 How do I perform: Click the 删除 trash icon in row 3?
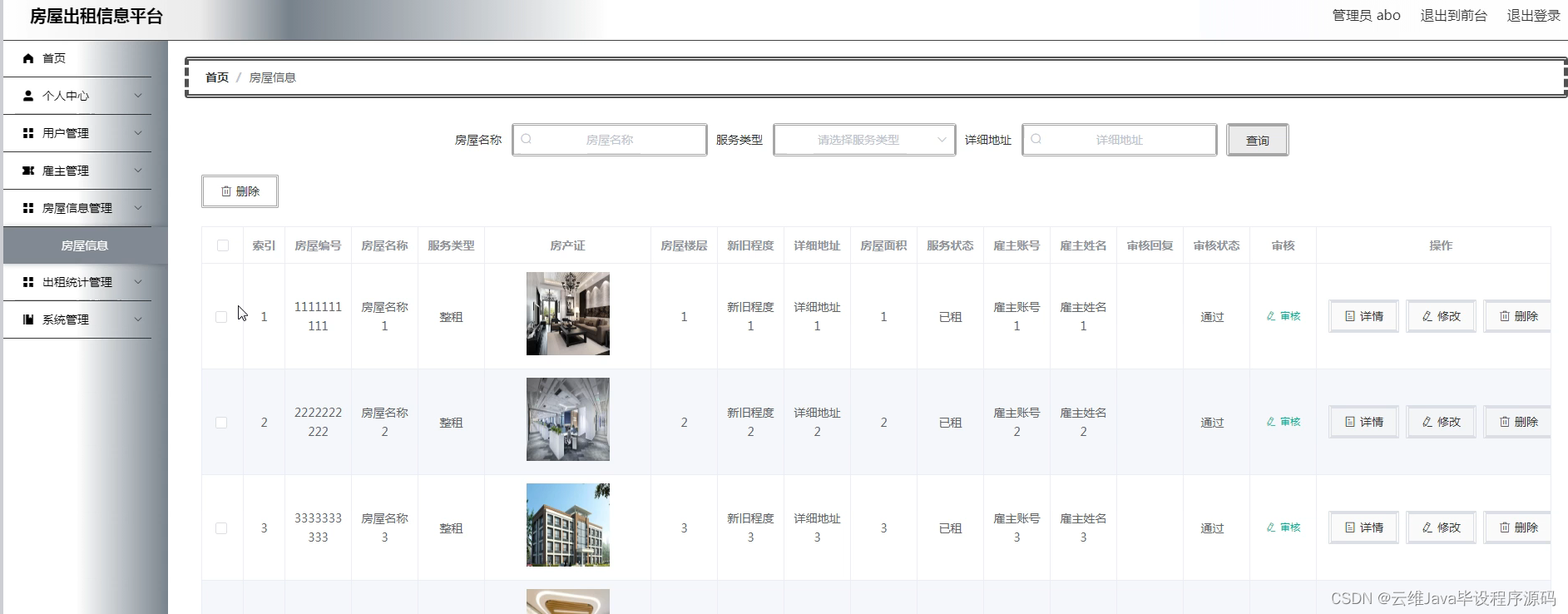tap(1505, 527)
